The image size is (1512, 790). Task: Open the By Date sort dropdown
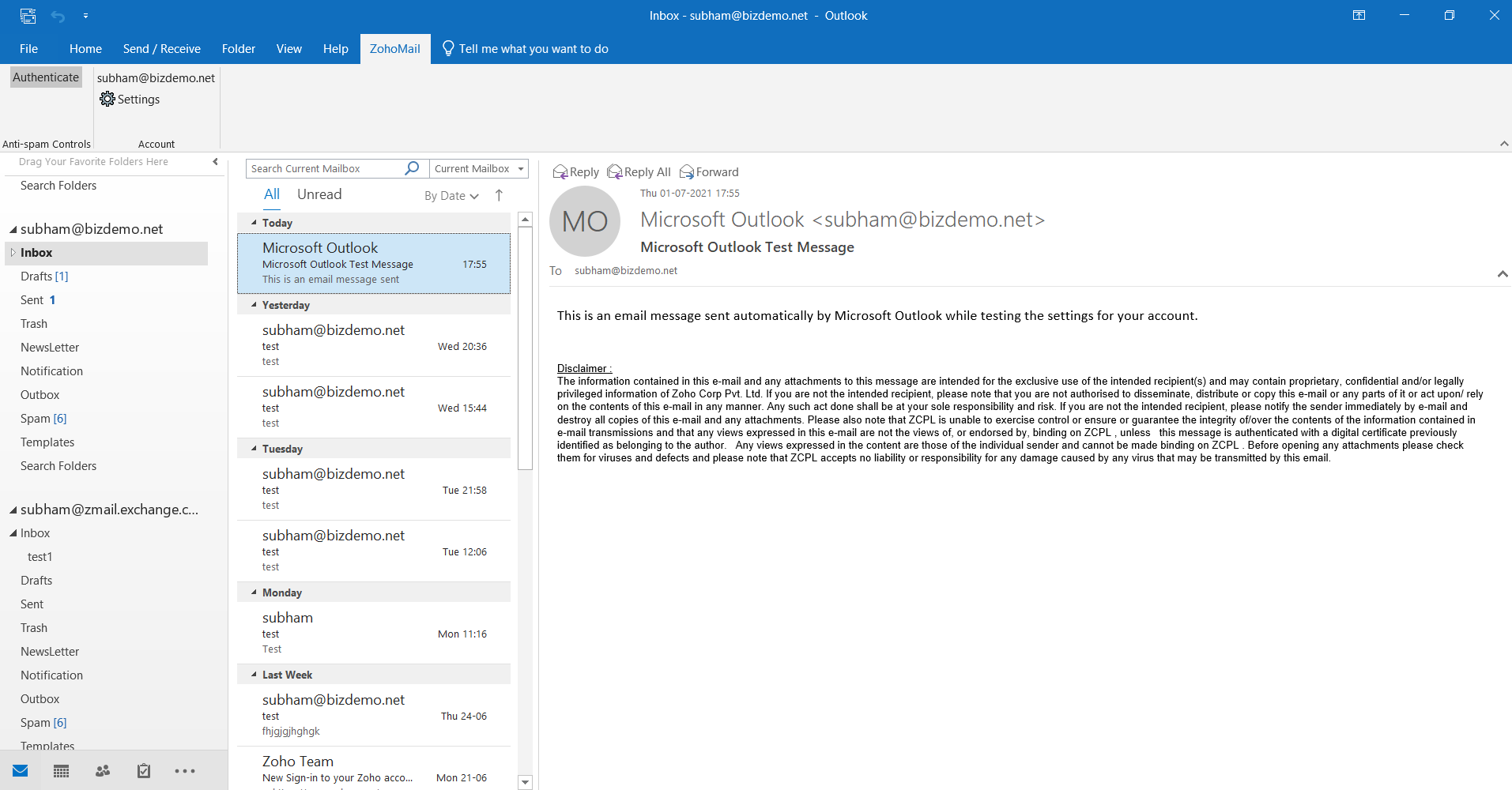pyautogui.click(x=451, y=196)
